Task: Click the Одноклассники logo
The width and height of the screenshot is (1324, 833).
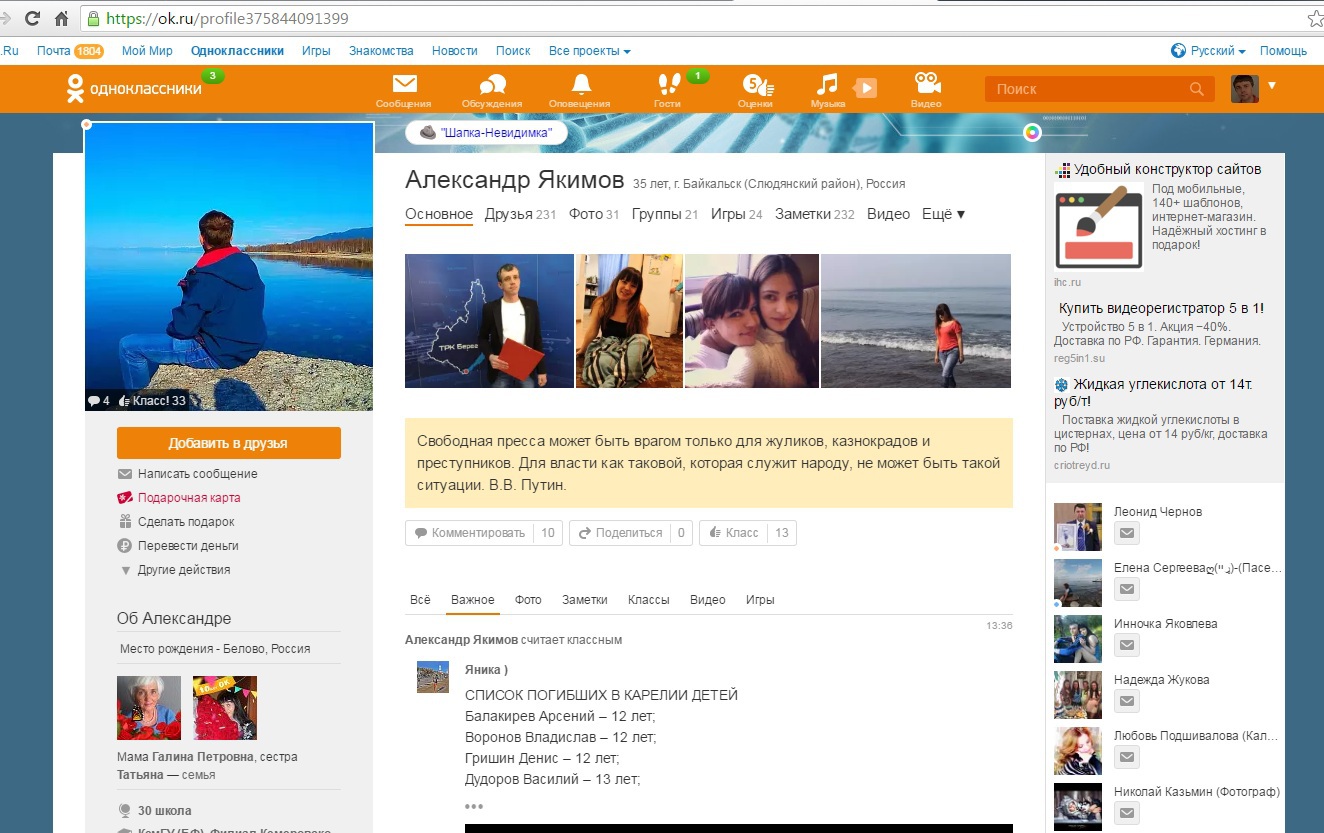Action: point(134,89)
